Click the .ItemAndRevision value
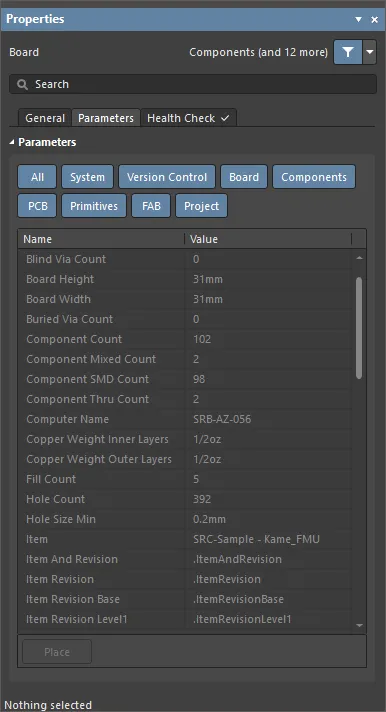The height and width of the screenshot is (712, 386). (237, 559)
